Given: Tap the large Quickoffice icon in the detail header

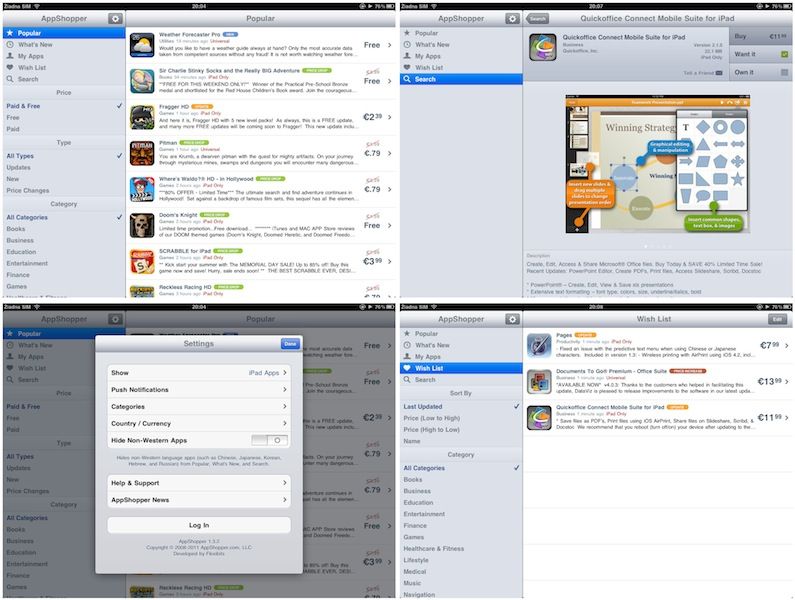Looking at the screenshot, I should (543, 47).
